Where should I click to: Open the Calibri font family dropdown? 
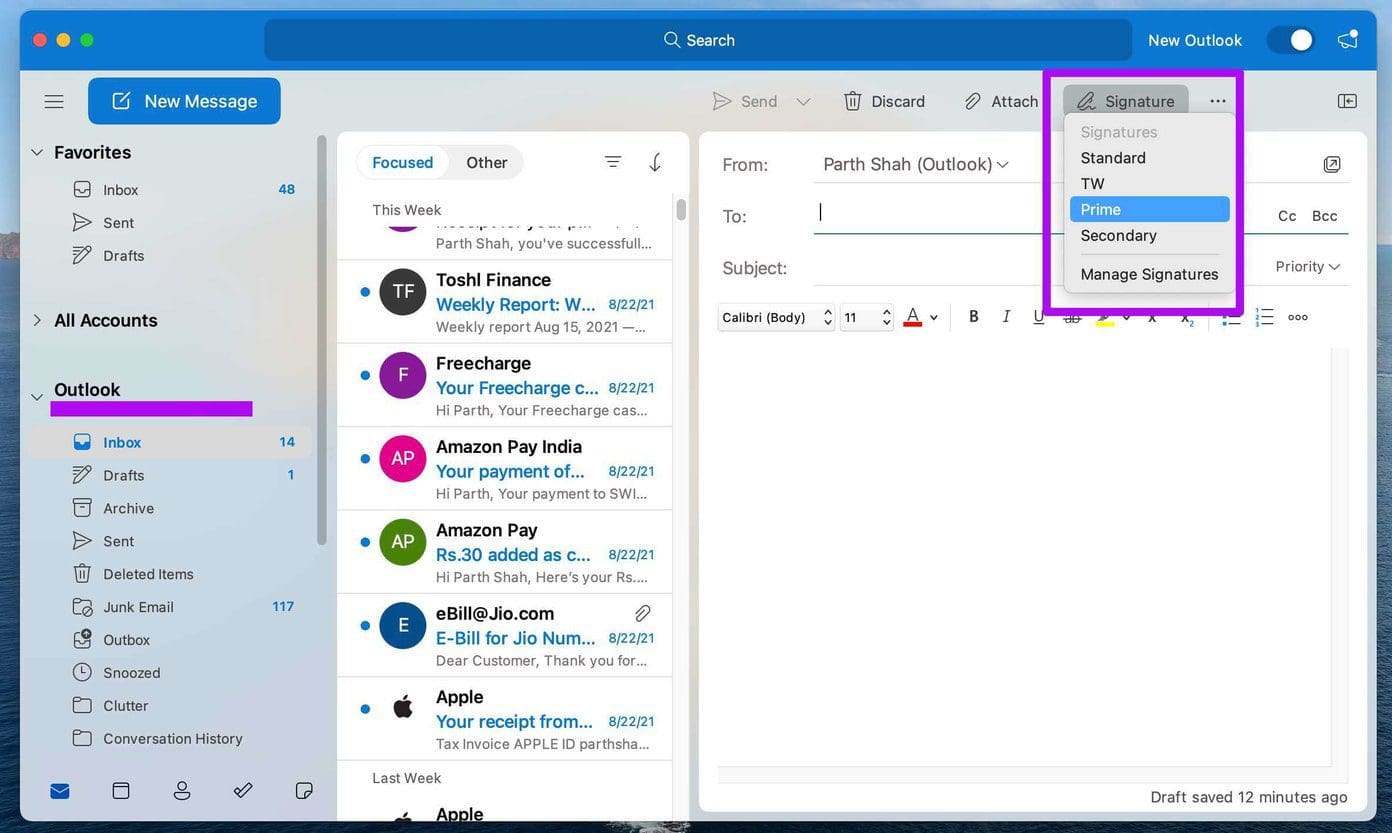click(776, 317)
